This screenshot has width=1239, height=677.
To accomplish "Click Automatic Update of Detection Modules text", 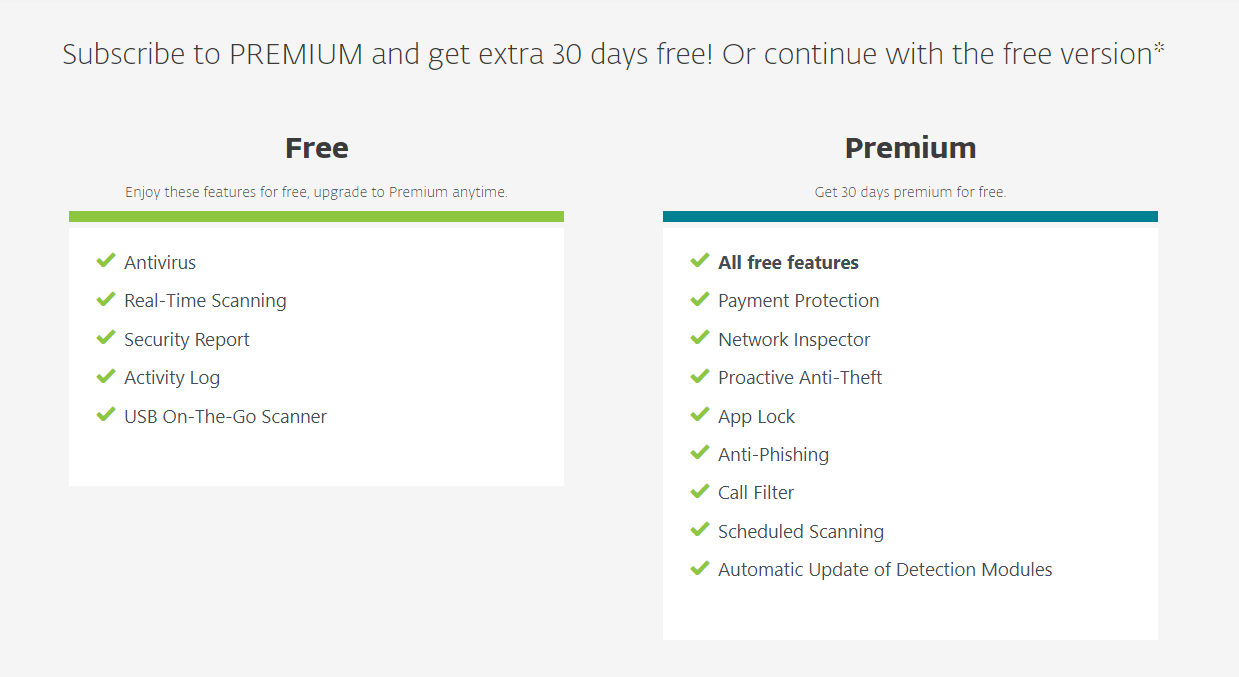I will [x=885, y=570].
